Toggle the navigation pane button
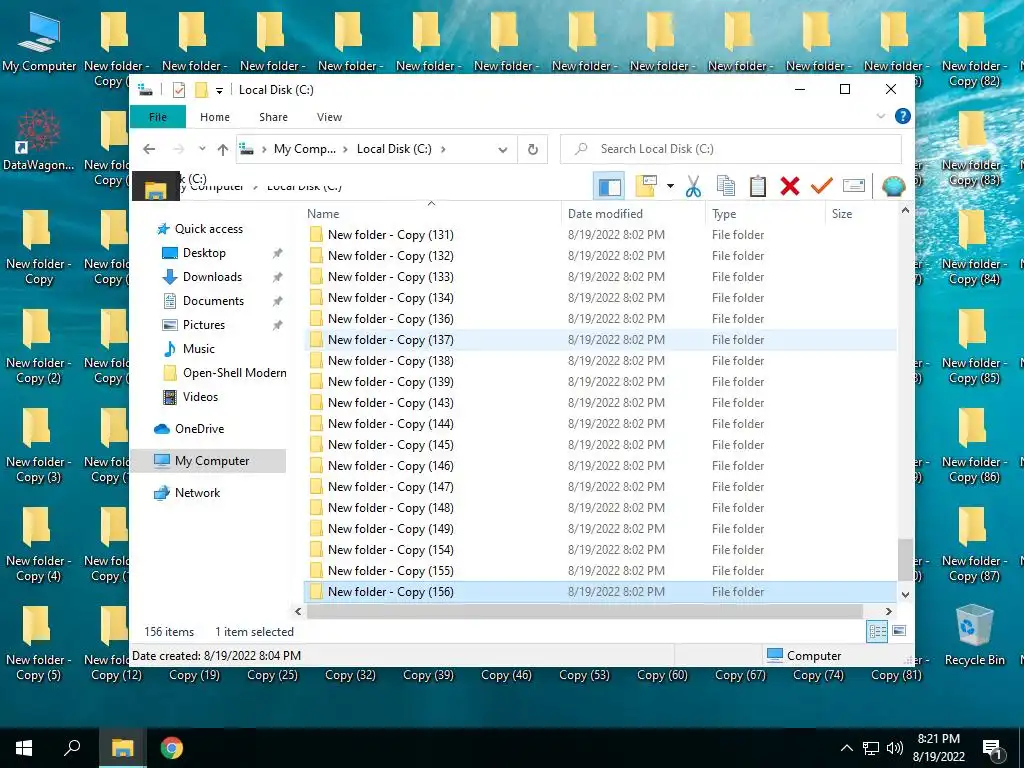 tap(609, 187)
